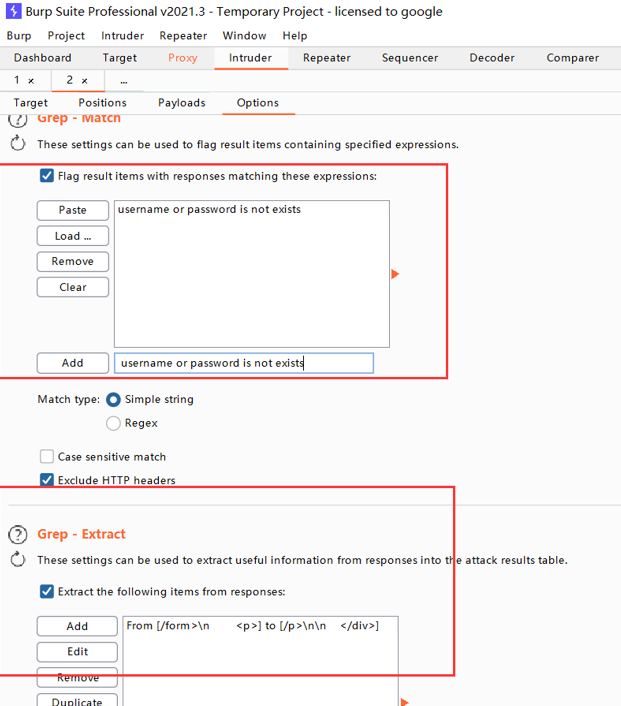Click Edit in Grep - Extract
Viewport: 621px width, 706px height.
[x=77, y=652]
